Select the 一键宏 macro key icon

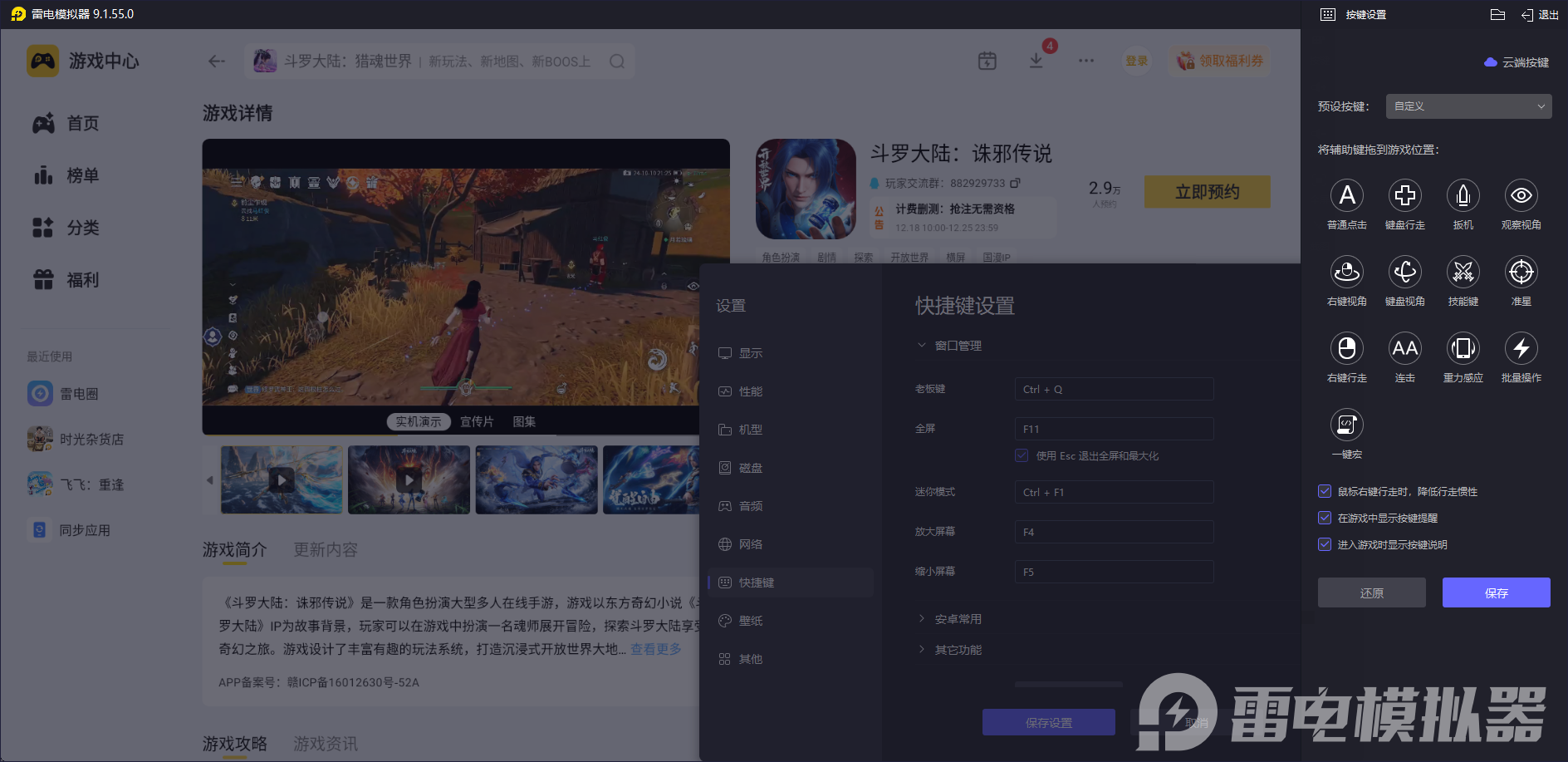1347,425
